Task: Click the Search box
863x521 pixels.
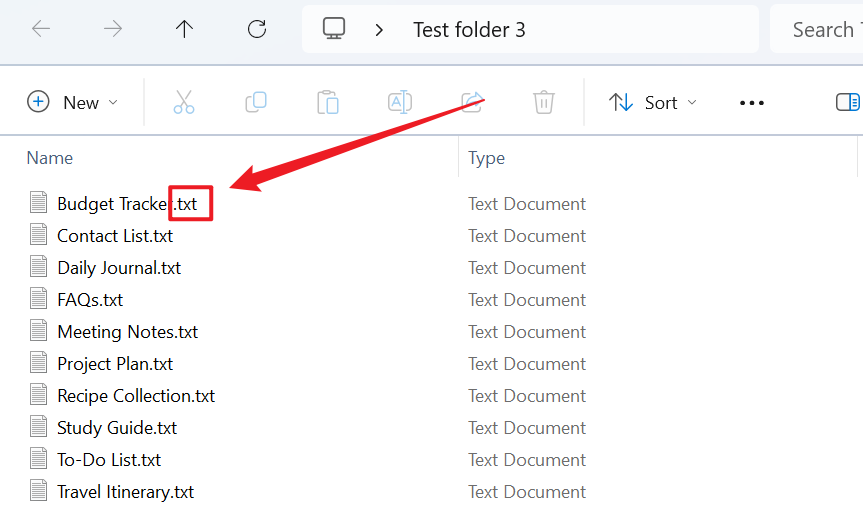Action: click(x=820, y=29)
